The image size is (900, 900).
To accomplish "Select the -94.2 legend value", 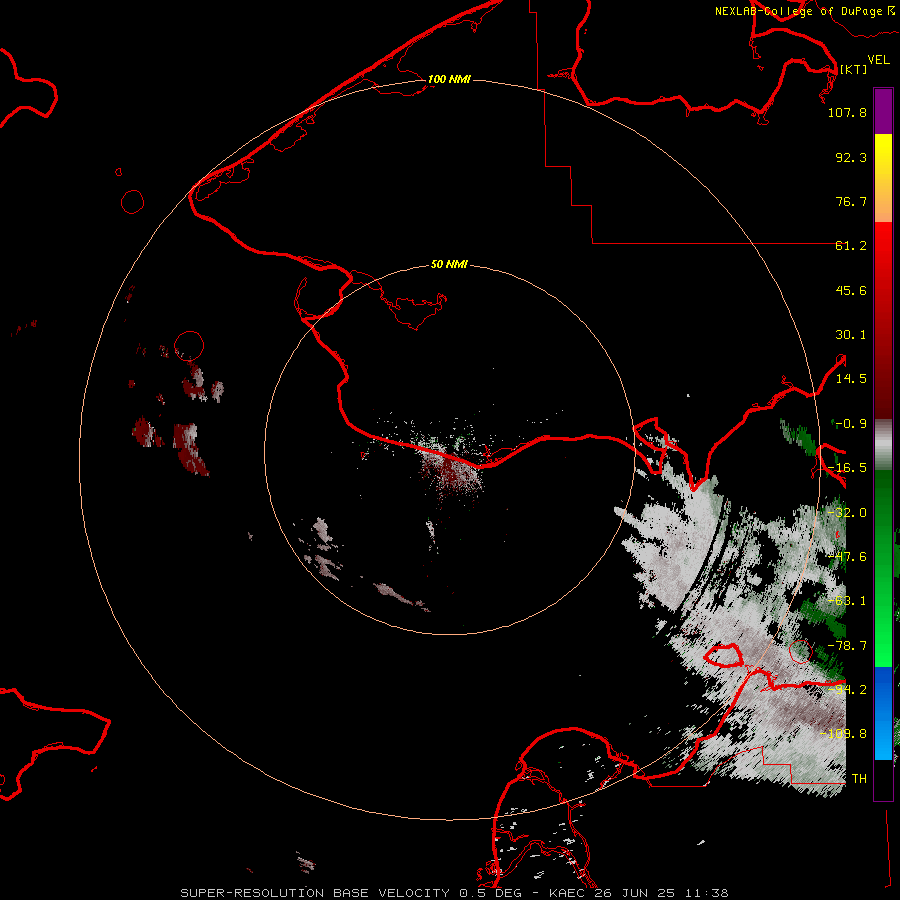I will coord(847,689).
